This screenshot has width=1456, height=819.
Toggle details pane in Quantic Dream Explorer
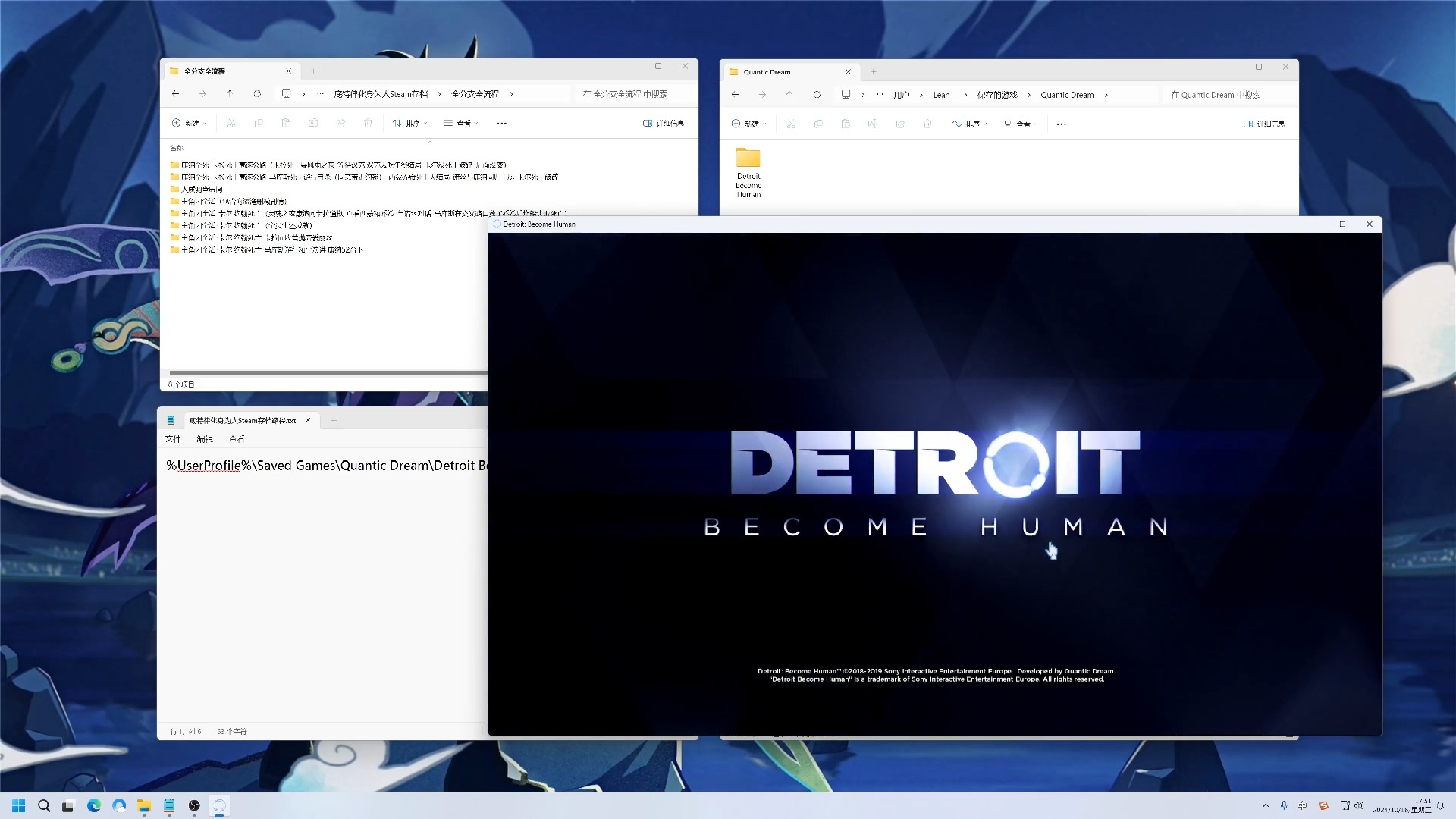(x=1264, y=124)
